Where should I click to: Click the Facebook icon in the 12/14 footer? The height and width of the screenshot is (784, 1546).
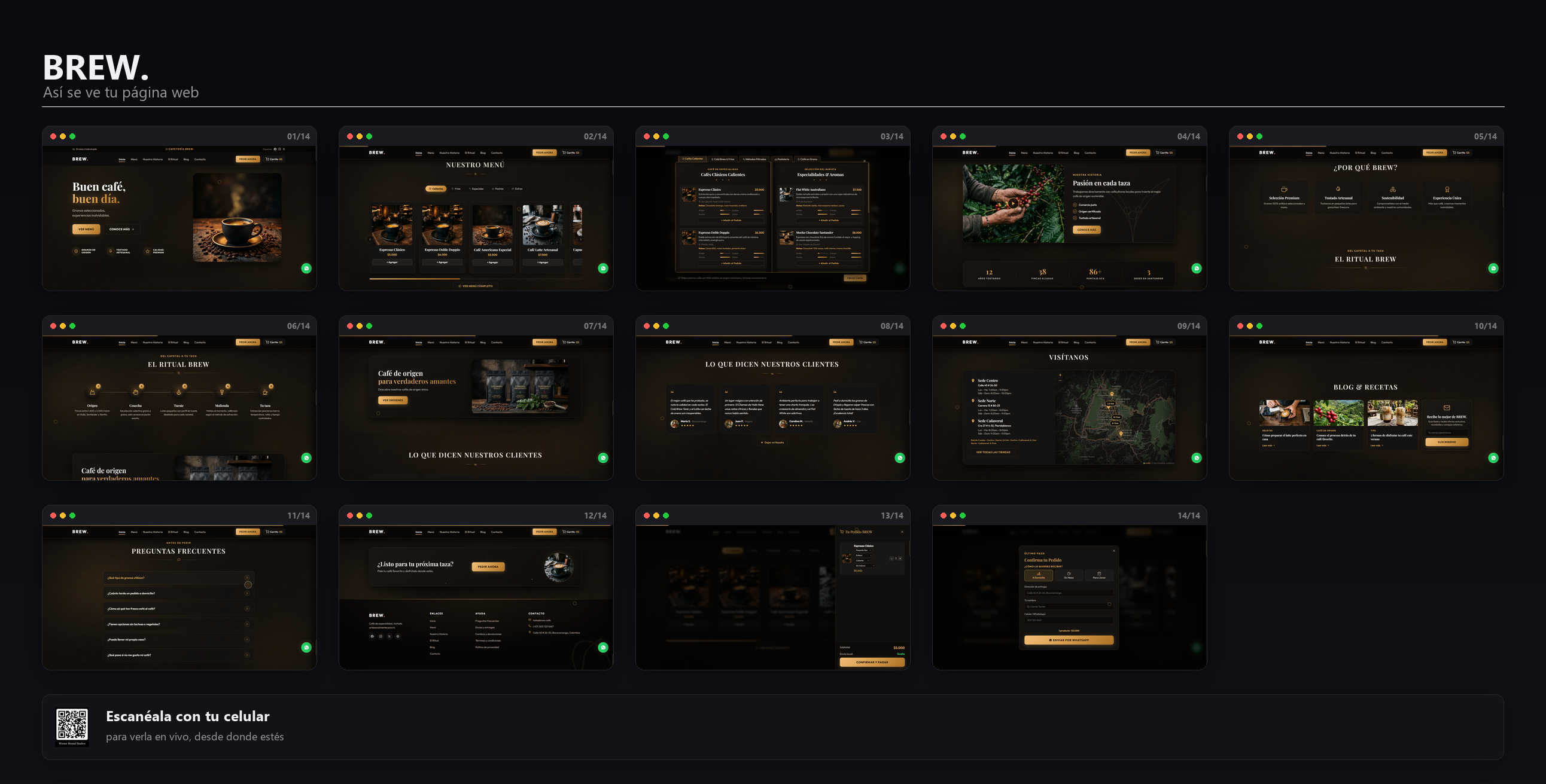pos(372,636)
